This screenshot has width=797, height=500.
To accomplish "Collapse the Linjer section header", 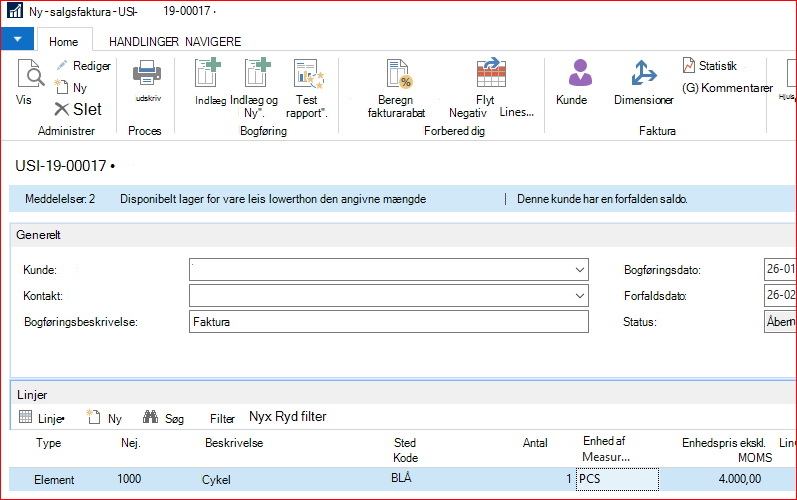I will (x=403, y=395).
